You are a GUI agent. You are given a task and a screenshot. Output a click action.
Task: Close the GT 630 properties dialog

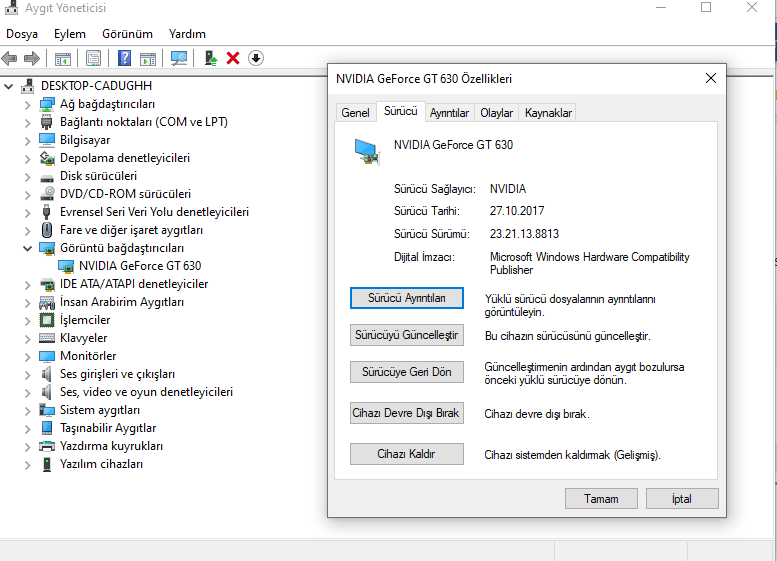coord(711,78)
